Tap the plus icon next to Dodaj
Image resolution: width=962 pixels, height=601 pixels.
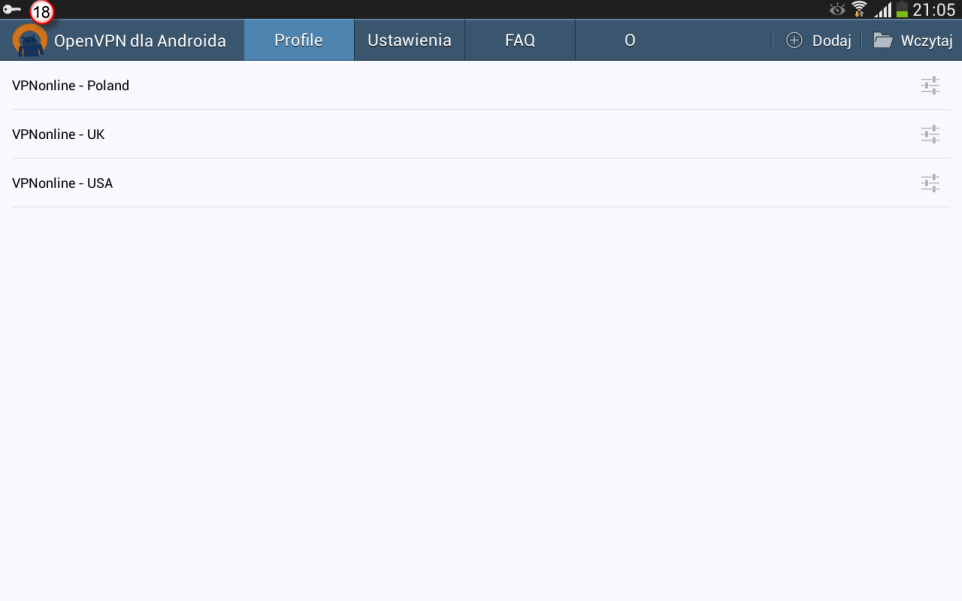794,40
